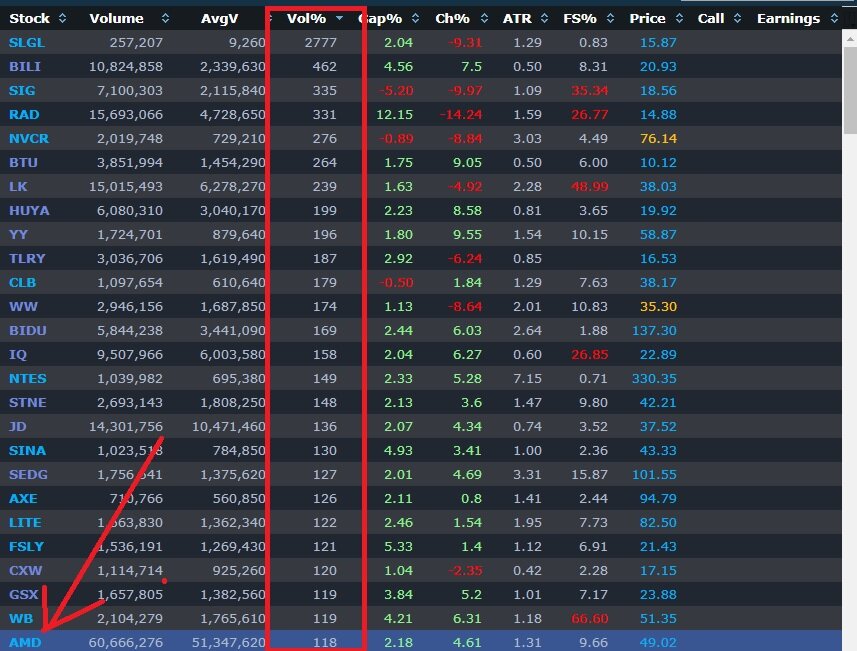Sort by FS% column sort arrows
The height and width of the screenshot is (651, 857).
(x=611, y=19)
